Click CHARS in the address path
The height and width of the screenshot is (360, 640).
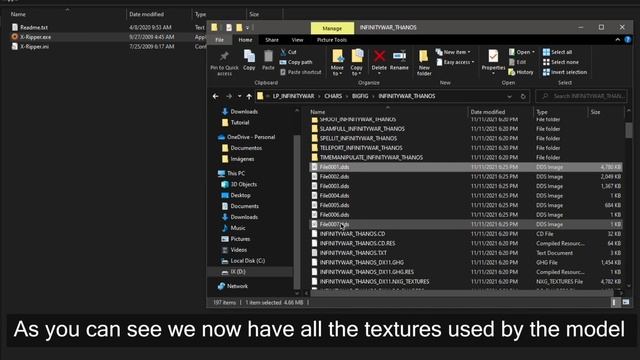coord(333,96)
